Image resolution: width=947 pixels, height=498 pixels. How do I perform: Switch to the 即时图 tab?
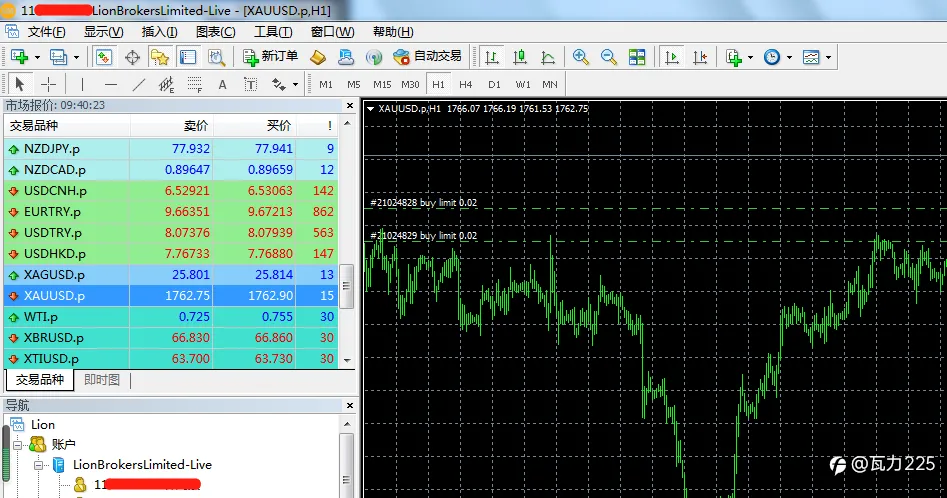[101, 380]
